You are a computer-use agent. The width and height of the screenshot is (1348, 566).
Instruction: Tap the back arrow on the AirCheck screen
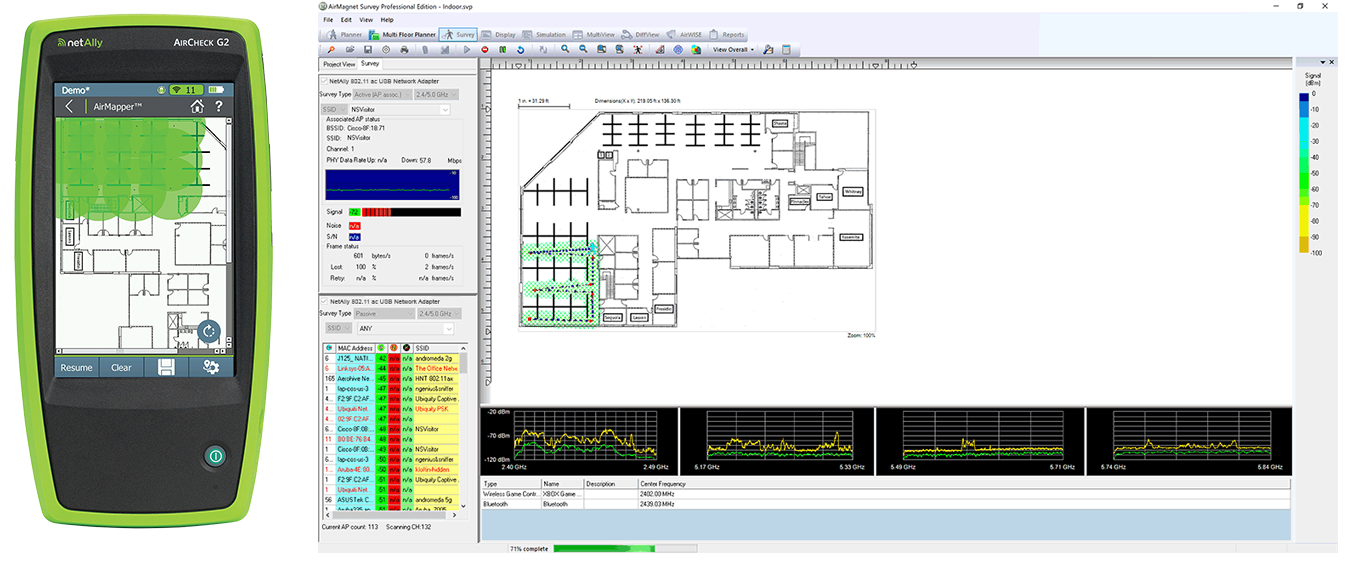click(x=68, y=106)
